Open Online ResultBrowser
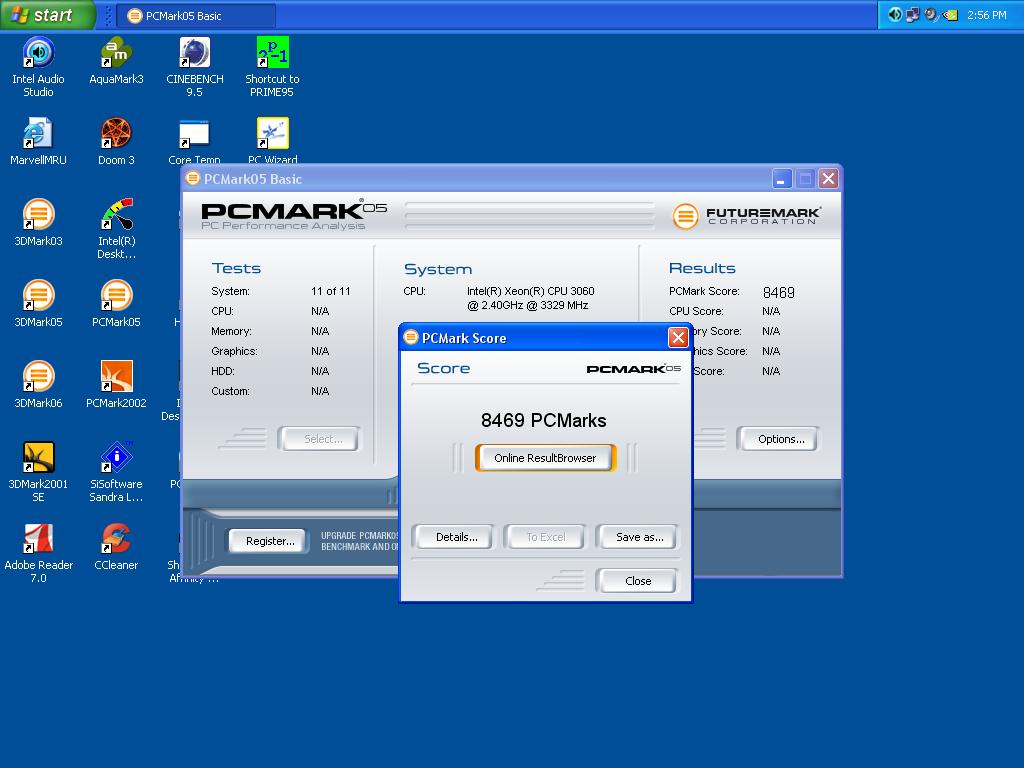 (545, 458)
